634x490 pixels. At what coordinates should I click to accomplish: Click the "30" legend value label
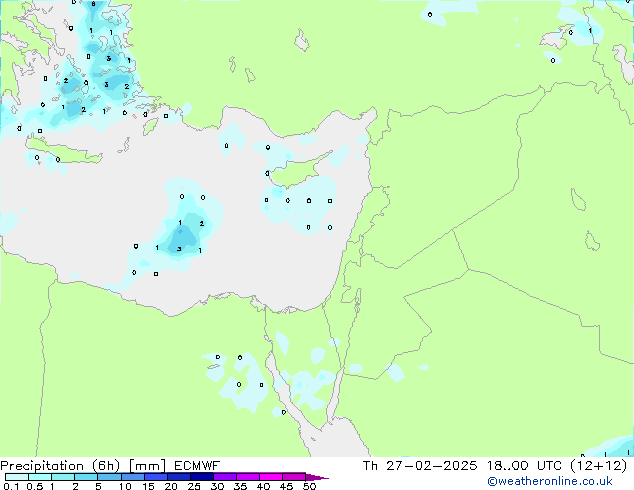coord(217,486)
